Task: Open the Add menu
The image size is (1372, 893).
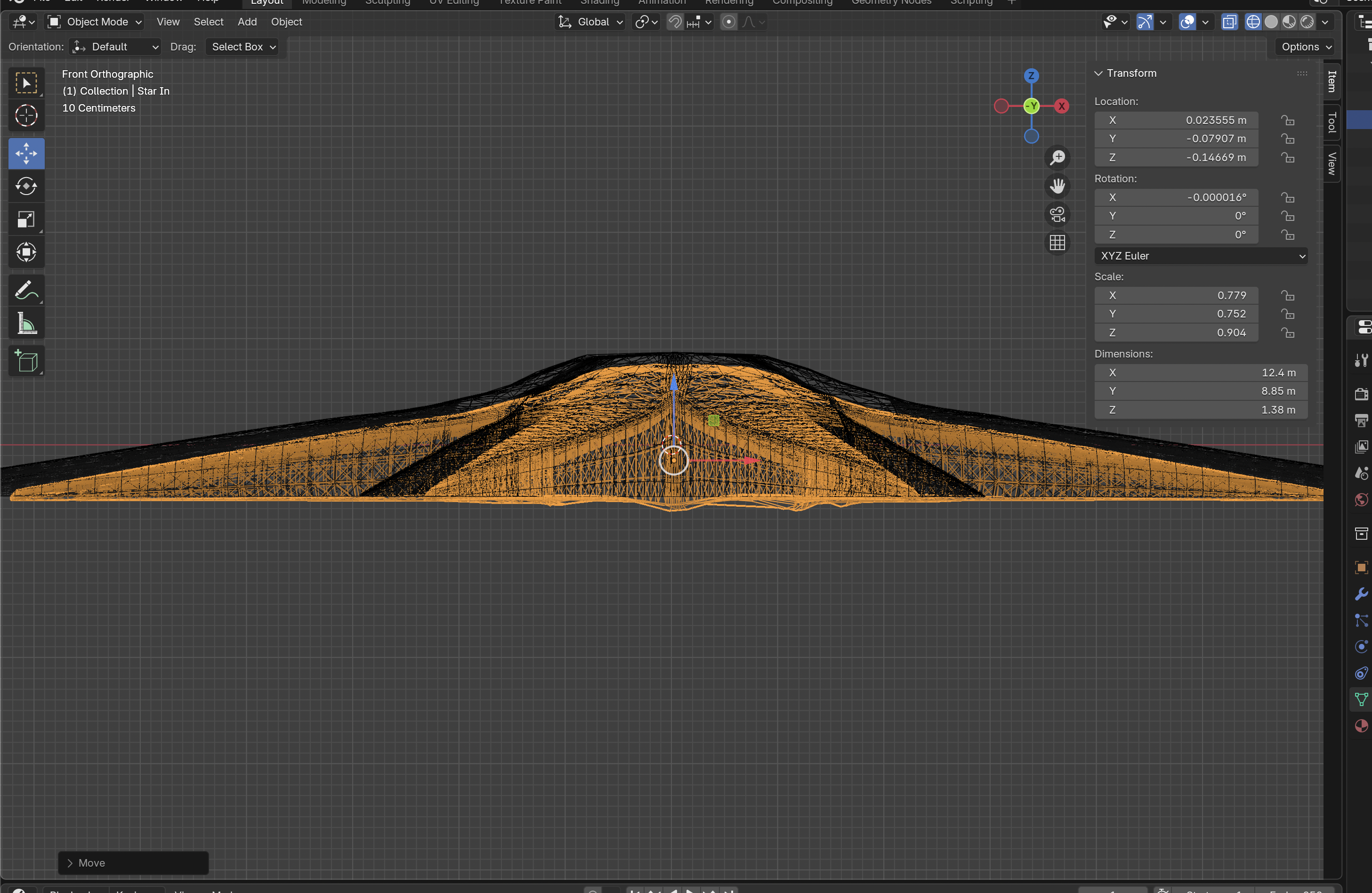Action: pos(247,22)
